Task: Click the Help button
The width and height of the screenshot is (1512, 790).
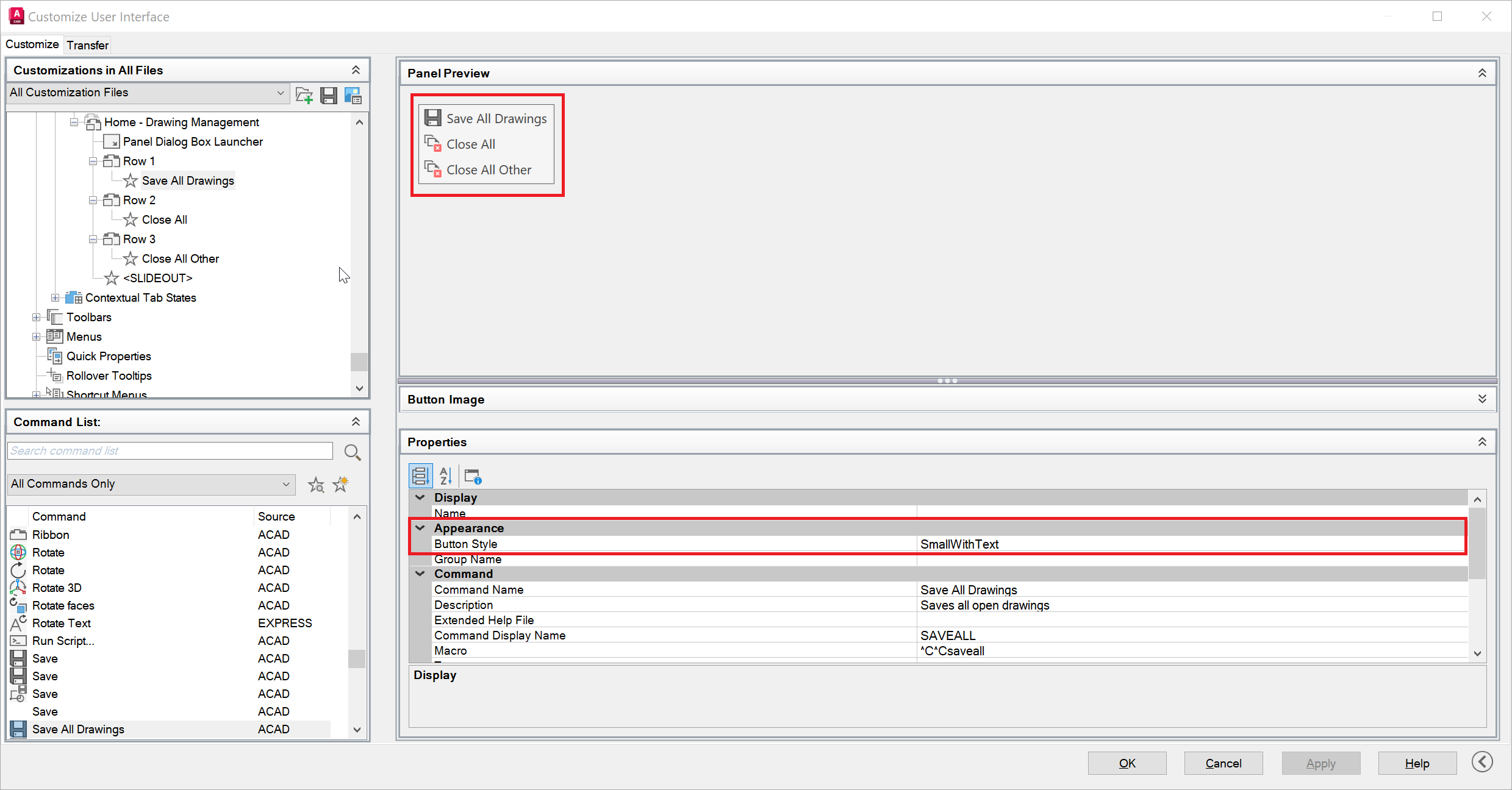Action: [x=1416, y=763]
